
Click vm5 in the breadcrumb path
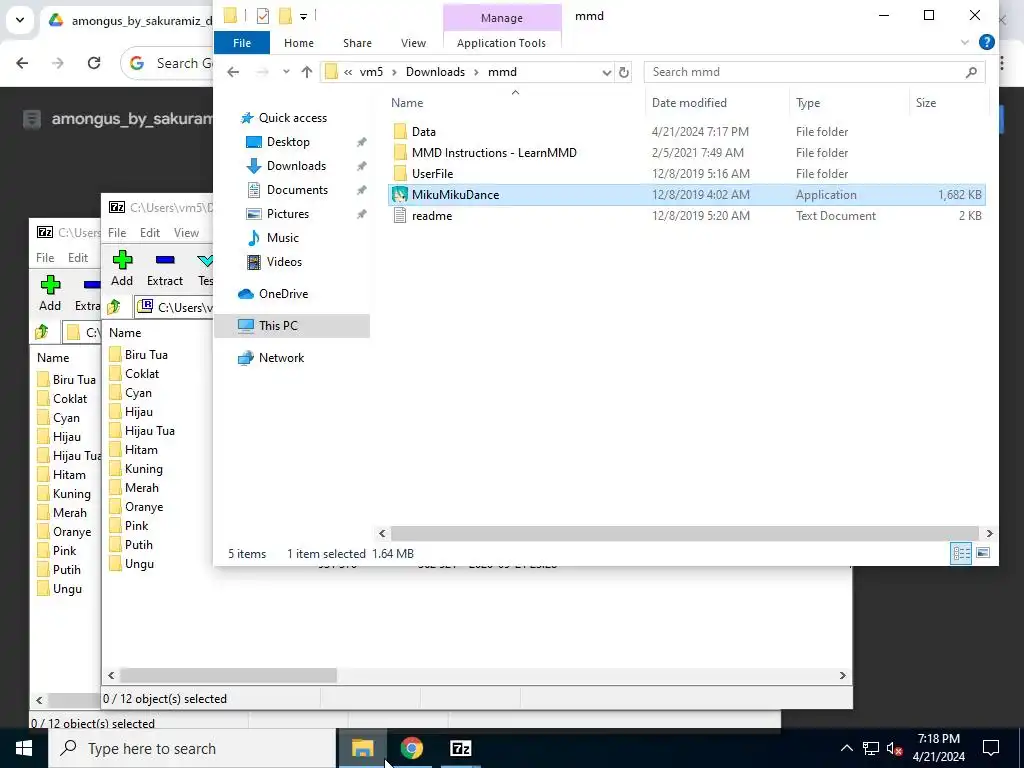coord(371,72)
